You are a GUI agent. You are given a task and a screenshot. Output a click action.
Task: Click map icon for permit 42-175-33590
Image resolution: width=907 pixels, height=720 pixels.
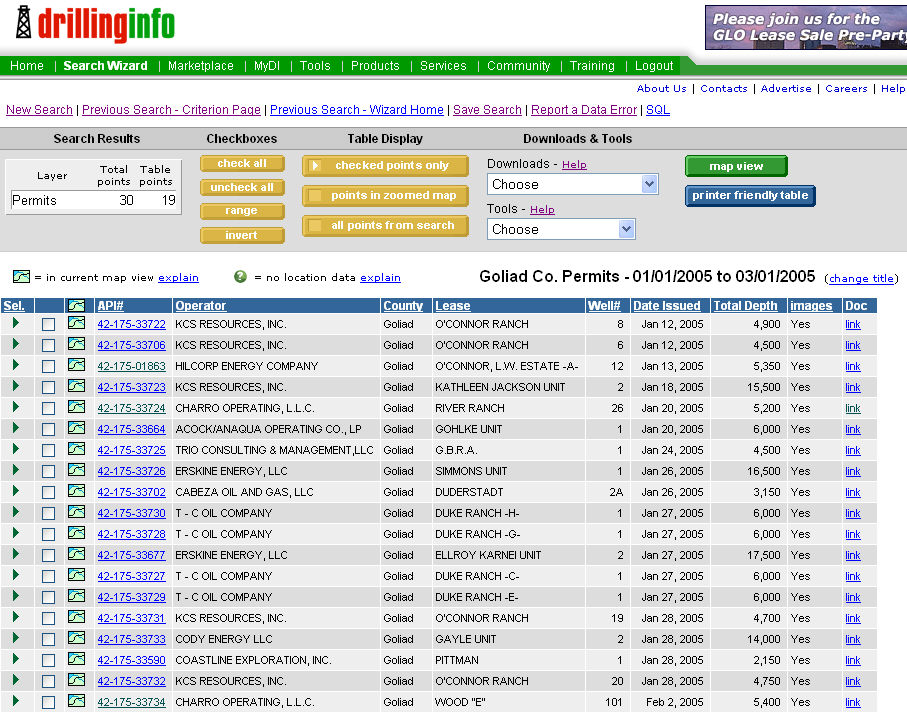coord(76,659)
